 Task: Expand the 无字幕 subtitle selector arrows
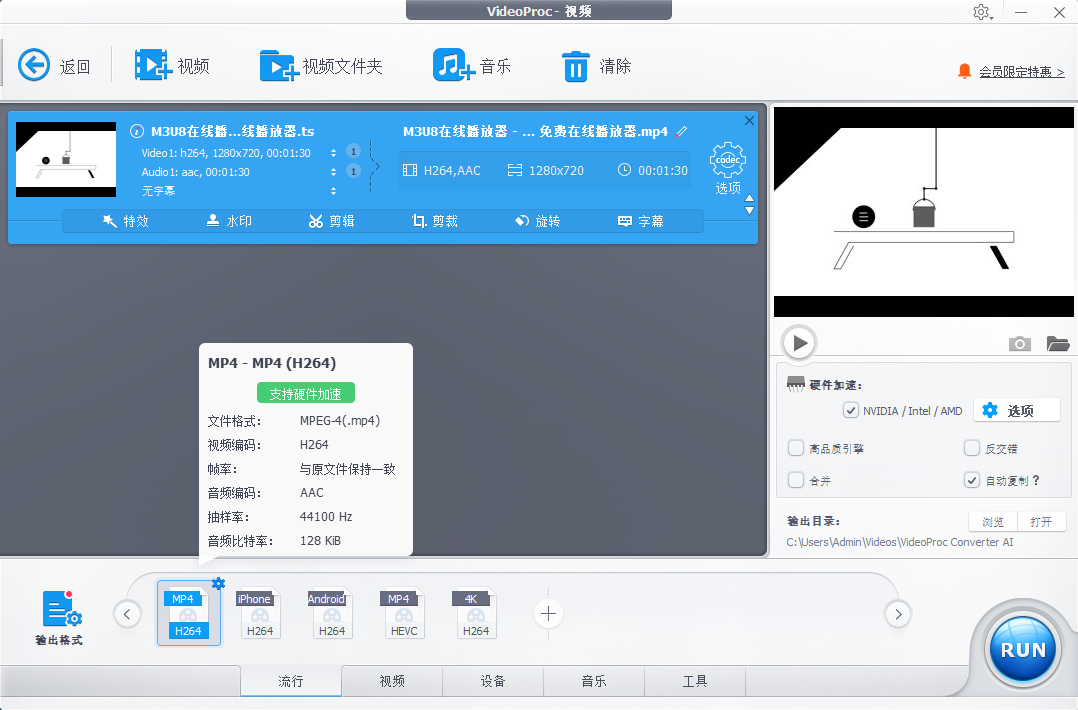333,190
